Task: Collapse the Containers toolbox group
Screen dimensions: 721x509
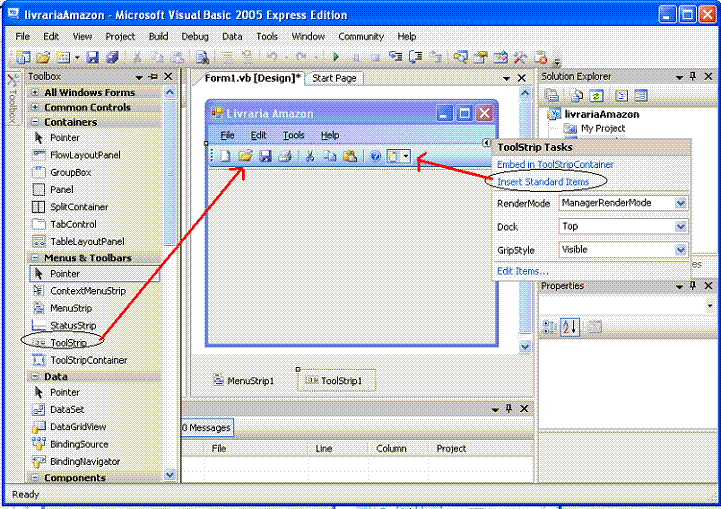Action: point(35,122)
